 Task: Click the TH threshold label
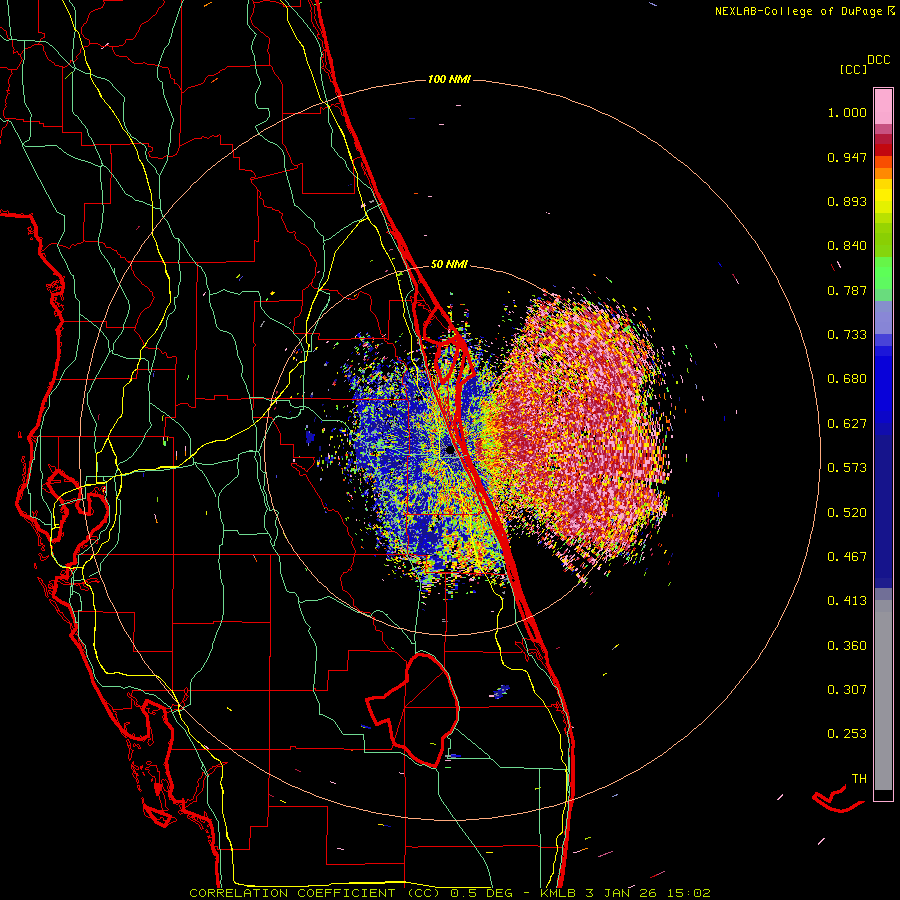pyautogui.click(x=859, y=779)
